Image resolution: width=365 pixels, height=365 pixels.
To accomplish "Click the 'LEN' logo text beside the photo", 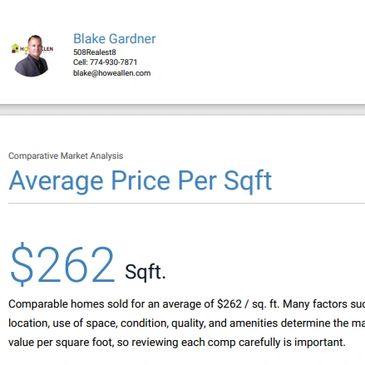I will click(x=48, y=49).
